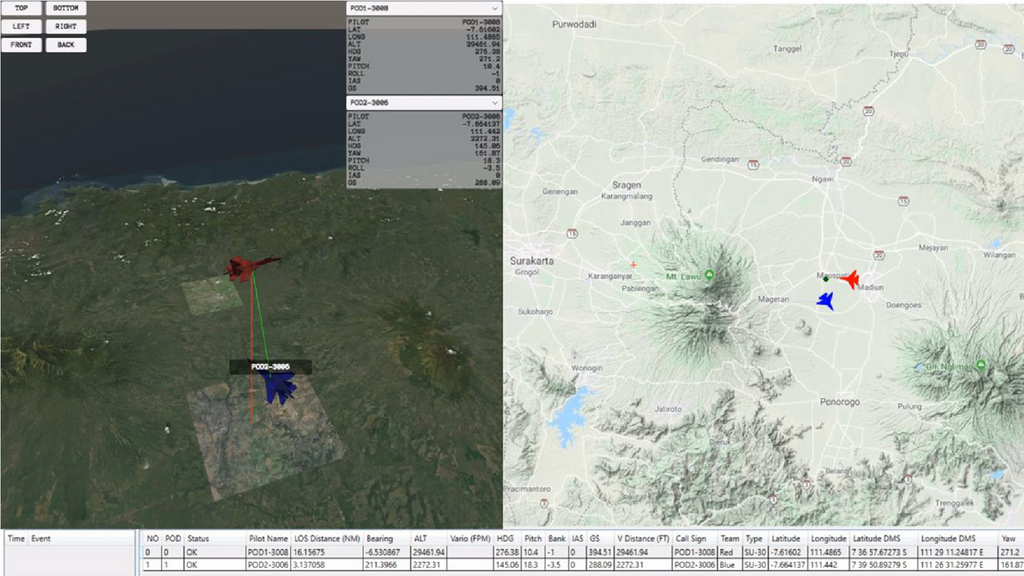Click the red aircraft icon on the map
The width and height of the screenshot is (1024, 576).
[849, 279]
